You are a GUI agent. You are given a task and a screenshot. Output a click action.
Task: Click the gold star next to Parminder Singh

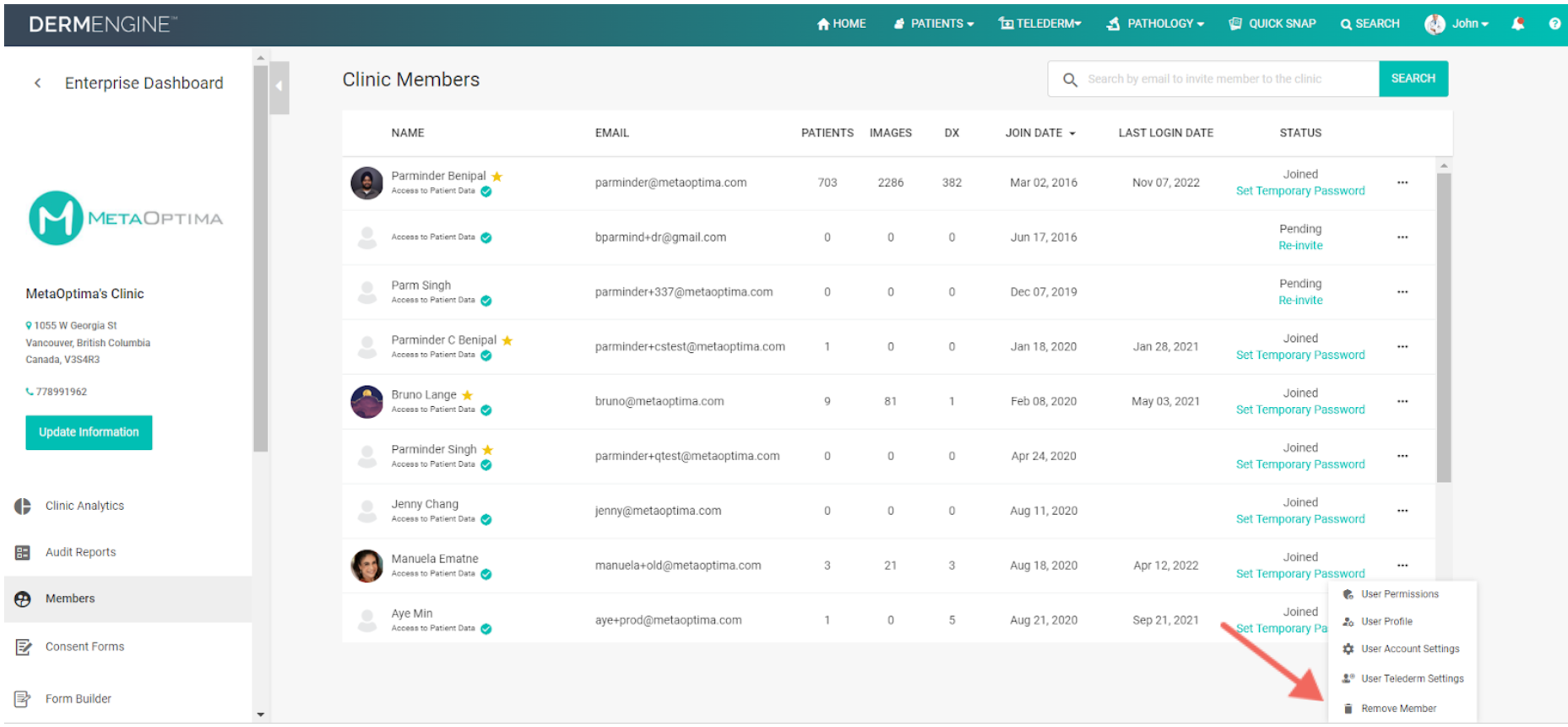point(487,450)
